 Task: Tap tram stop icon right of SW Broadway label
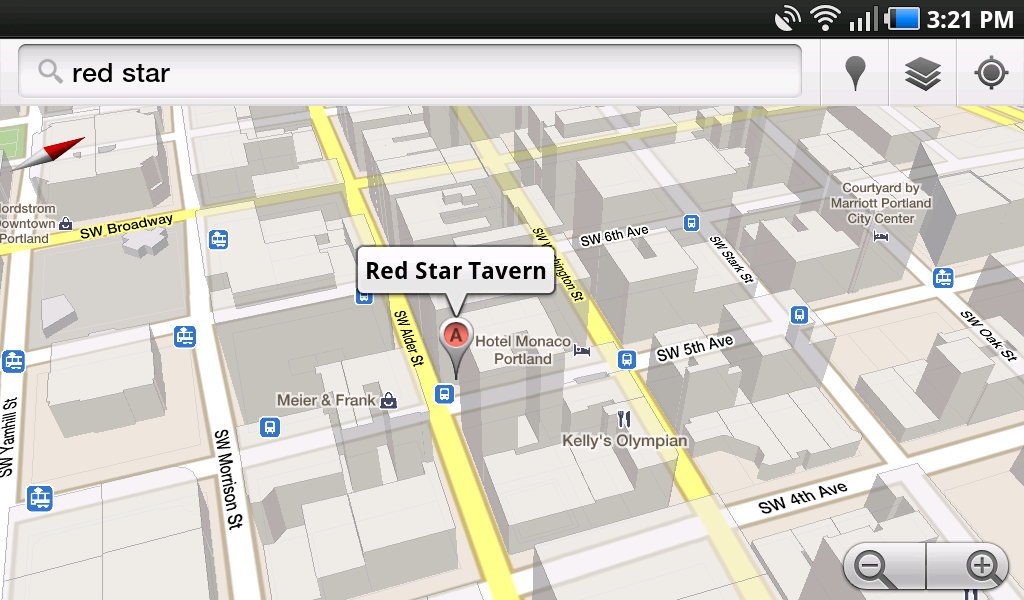tap(219, 240)
